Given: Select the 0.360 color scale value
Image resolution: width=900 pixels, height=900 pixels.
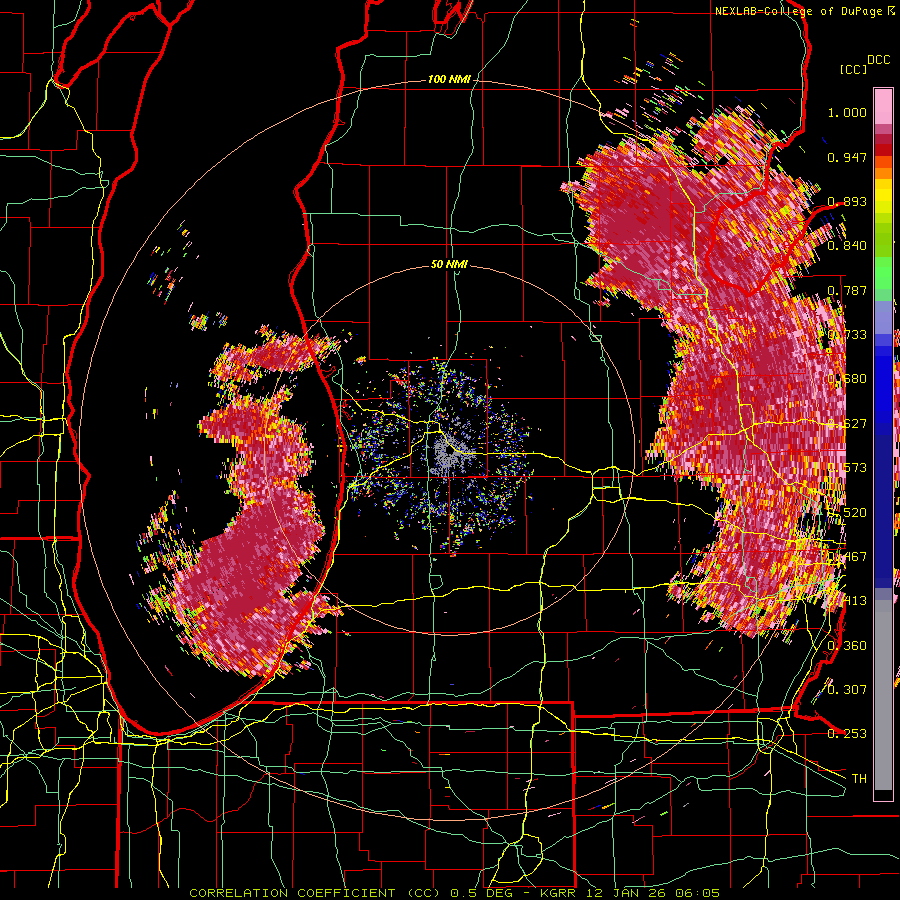Looking at the screenshot, I should [x=847, y=645].
